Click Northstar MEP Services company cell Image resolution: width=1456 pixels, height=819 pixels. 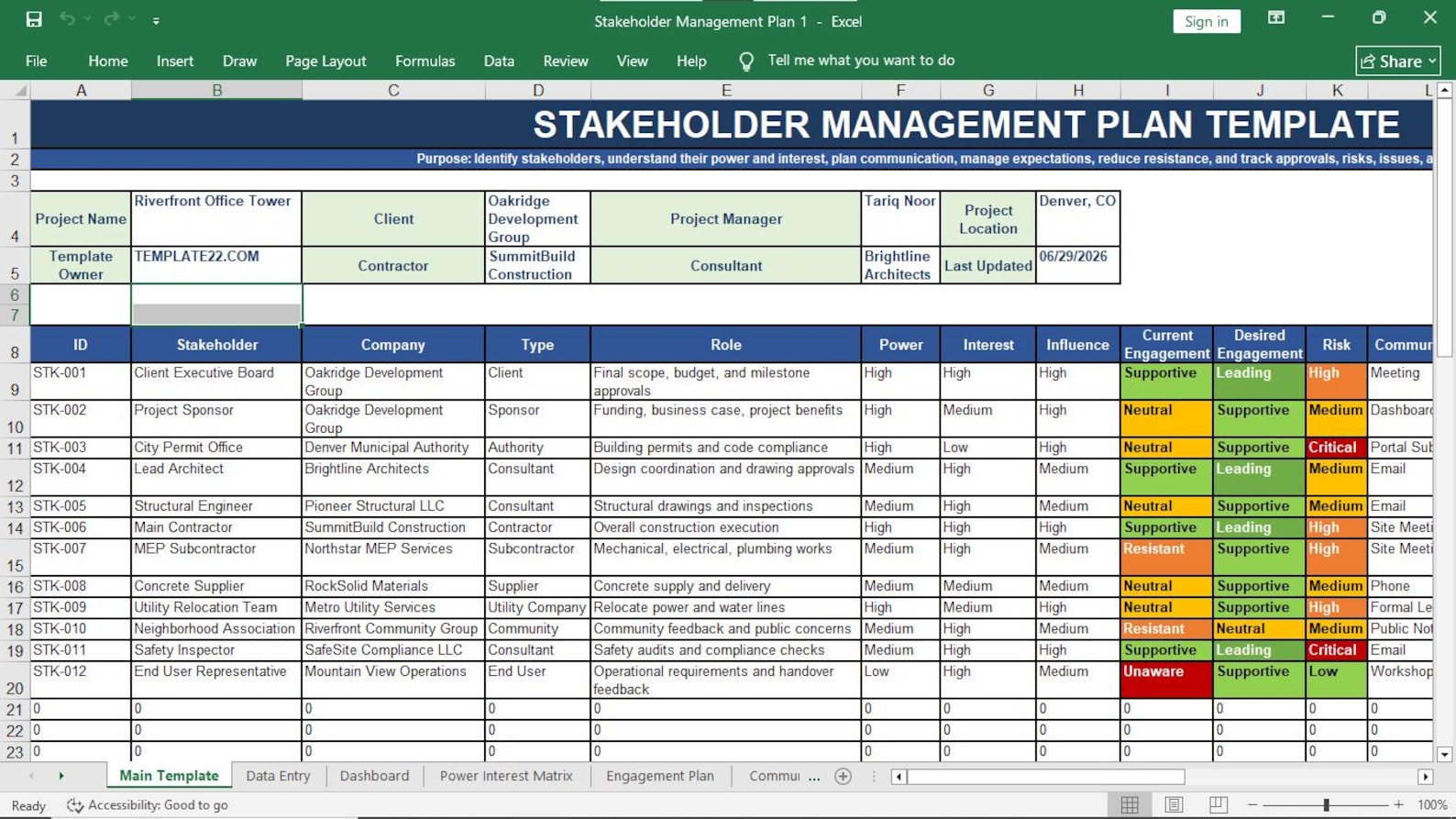(x=393, y=558)
